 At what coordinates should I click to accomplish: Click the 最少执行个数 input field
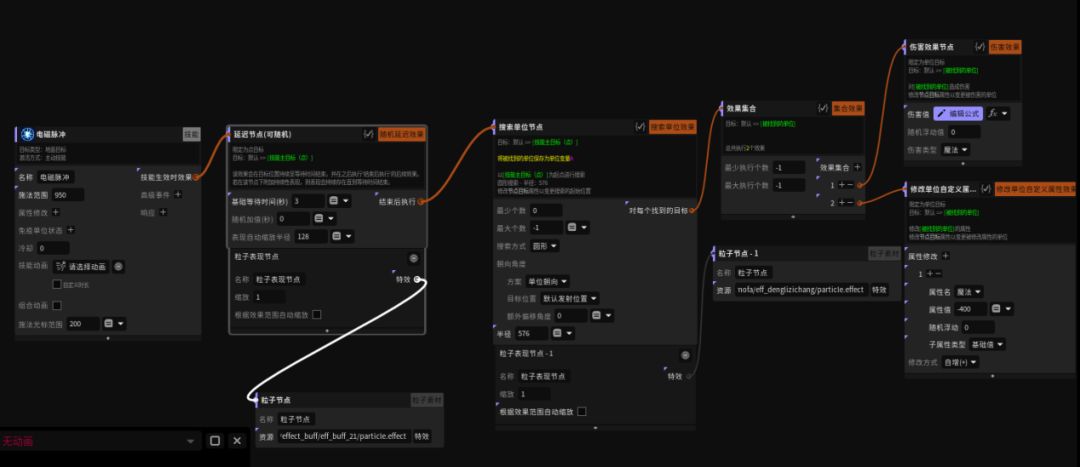point(788,167)
